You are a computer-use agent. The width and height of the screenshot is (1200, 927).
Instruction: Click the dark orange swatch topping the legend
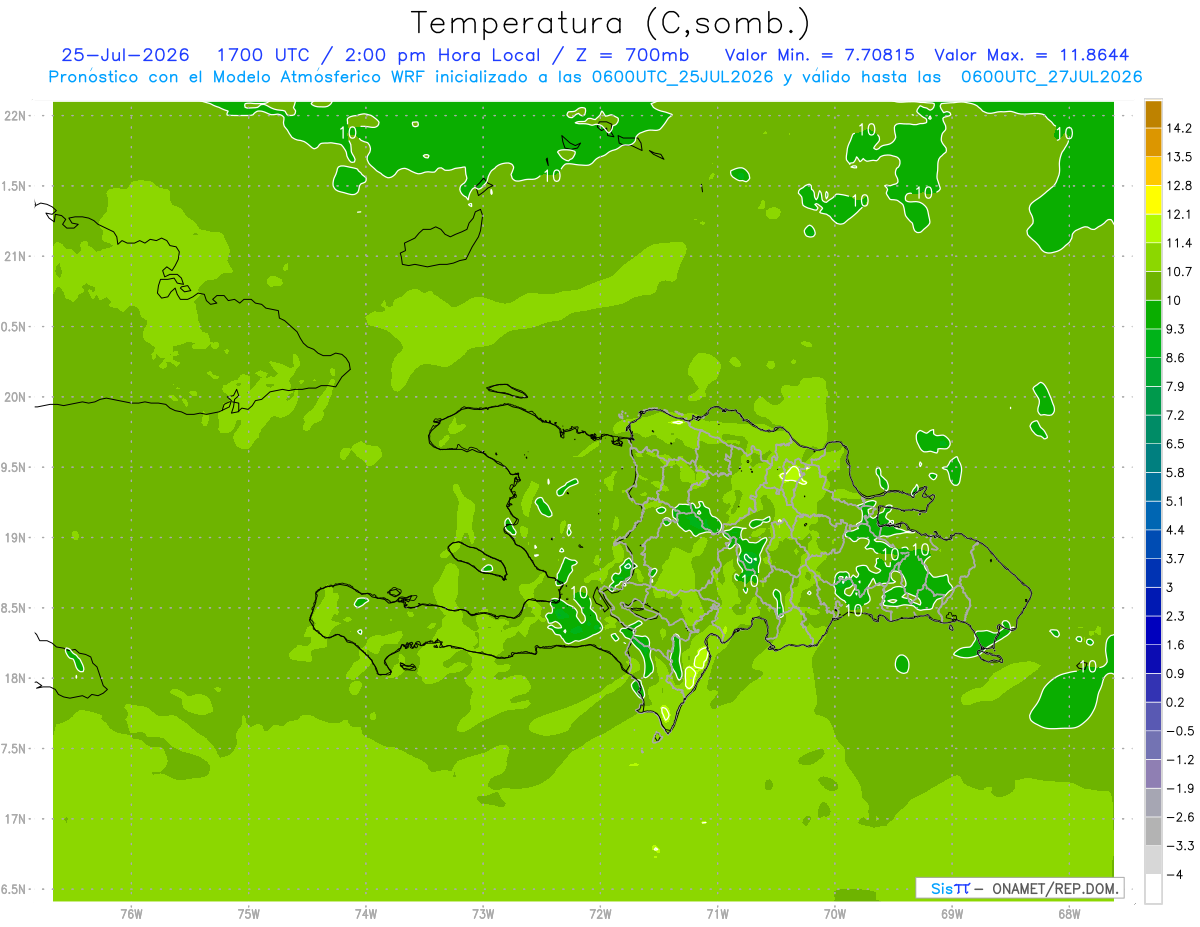tap(1153, 114)
